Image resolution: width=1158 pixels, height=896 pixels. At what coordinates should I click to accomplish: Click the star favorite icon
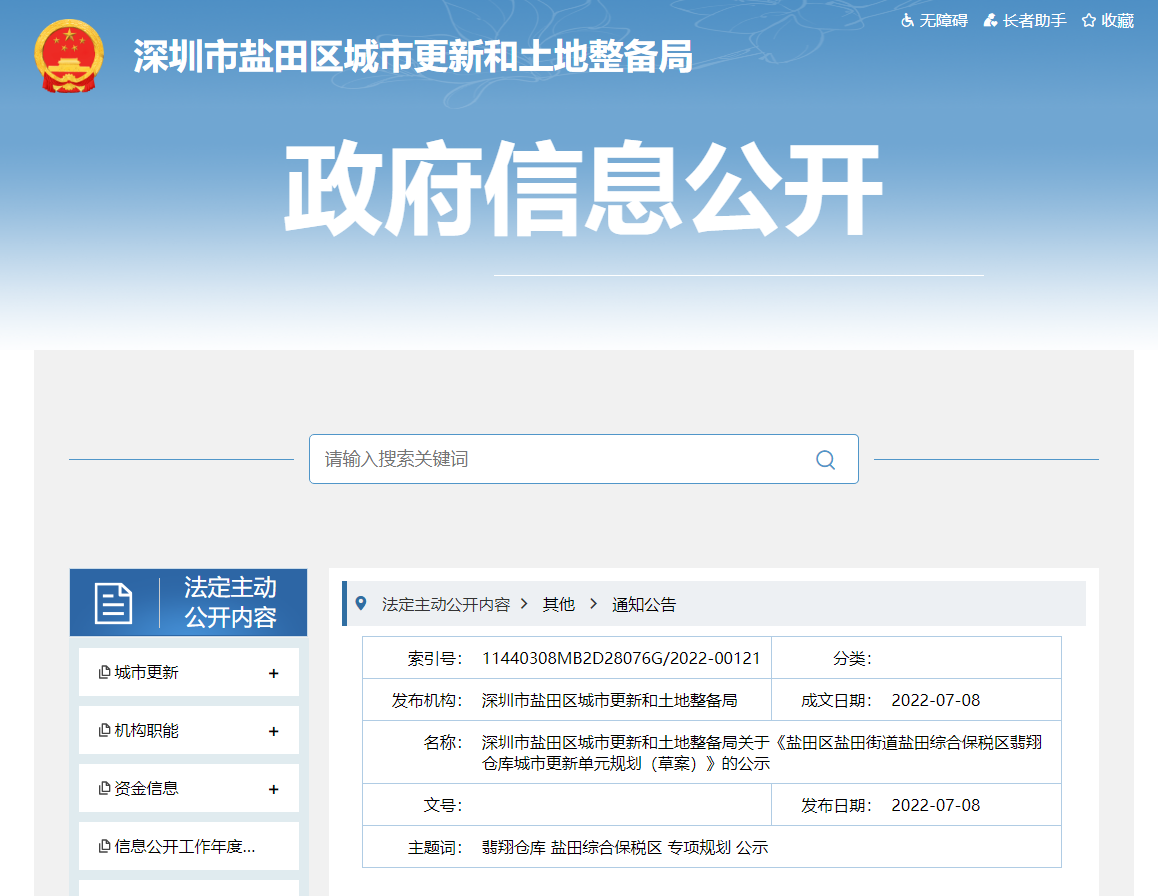click(x=1089, y=21)
